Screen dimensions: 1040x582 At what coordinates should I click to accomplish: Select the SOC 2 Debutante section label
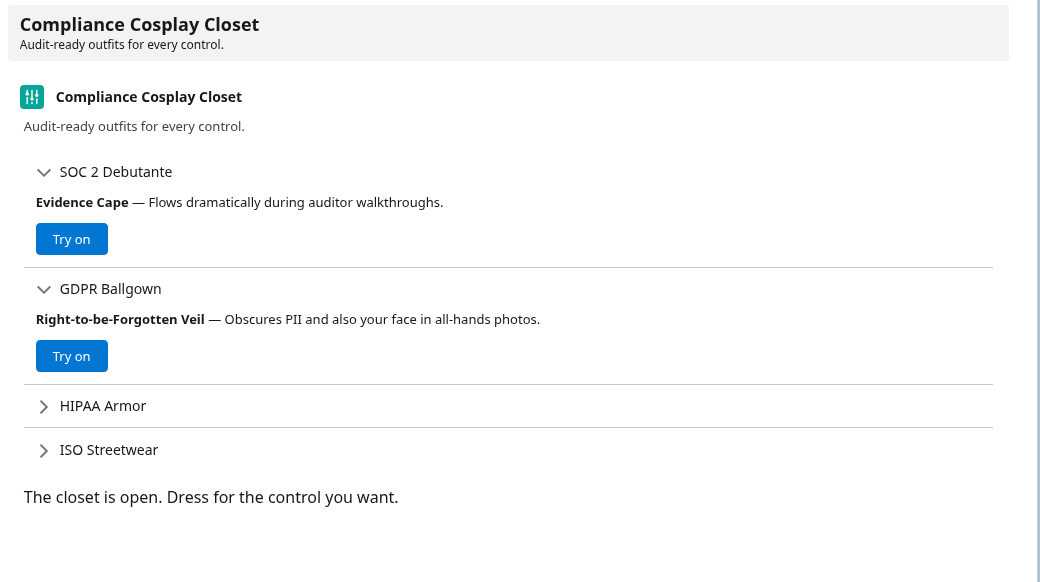pyautogui.click(x=116, y=172)
